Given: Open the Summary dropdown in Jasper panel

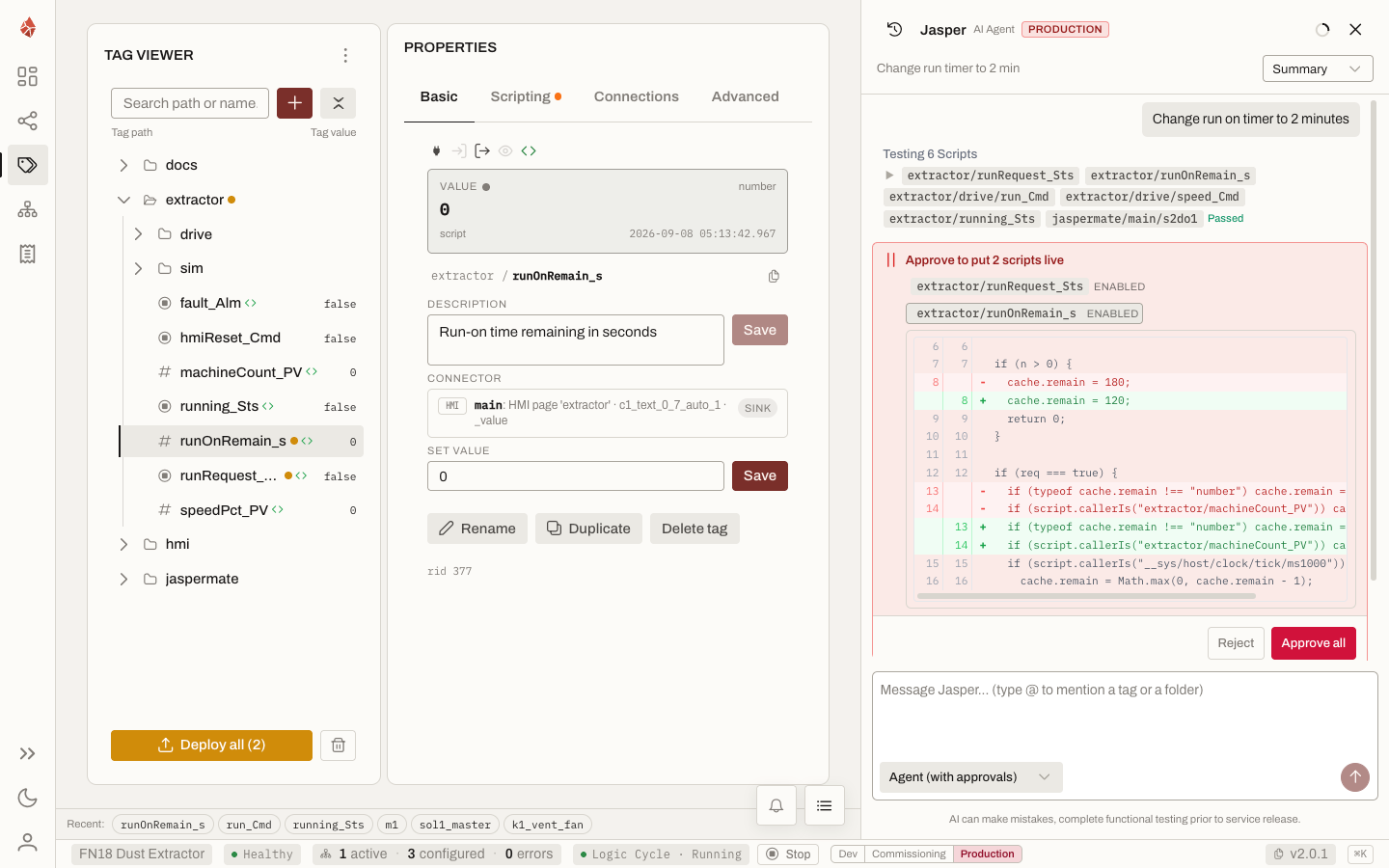Looking at the screenshot, I should [x=1318, y=69].
